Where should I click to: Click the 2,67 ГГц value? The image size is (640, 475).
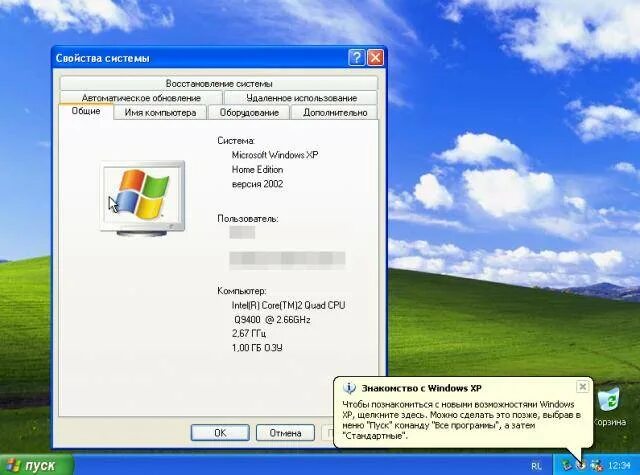[249, 334]
